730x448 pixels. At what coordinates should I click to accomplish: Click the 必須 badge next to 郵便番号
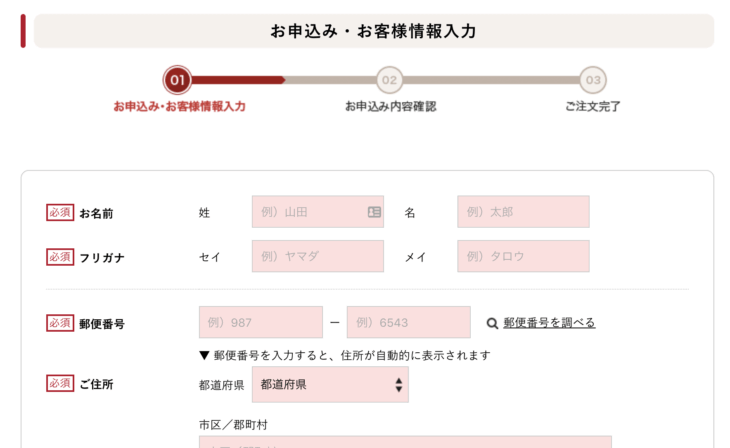[60, 323]
